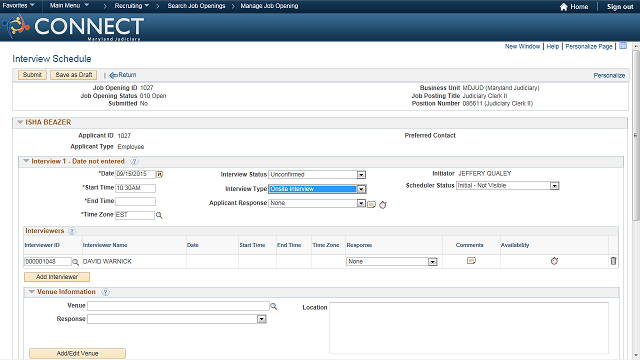Open the Main Menu navigation

(x=69, y=6)
